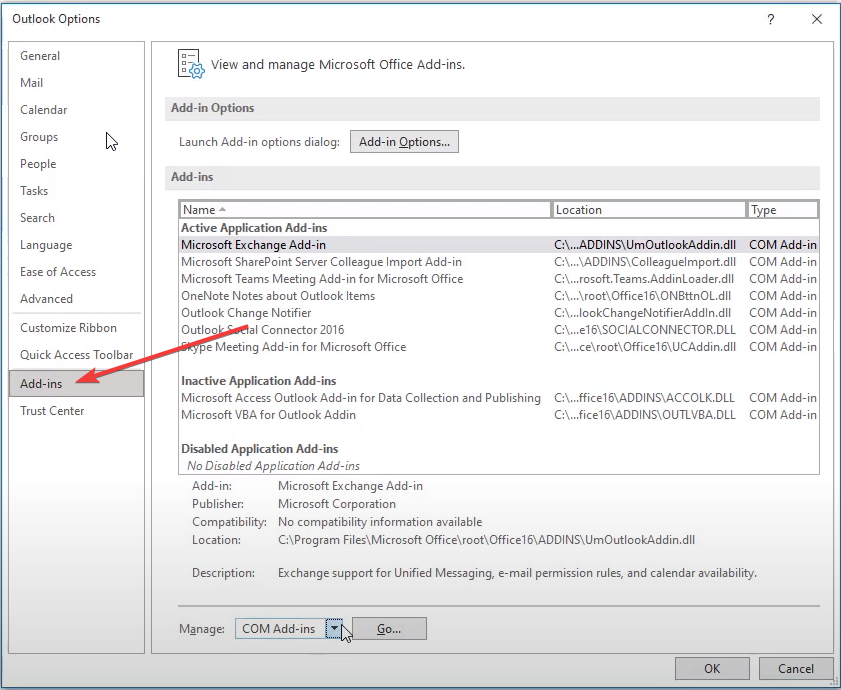Select Ease of Access category
The width and height of the screenshot is (841, 690).
[76, 272]
